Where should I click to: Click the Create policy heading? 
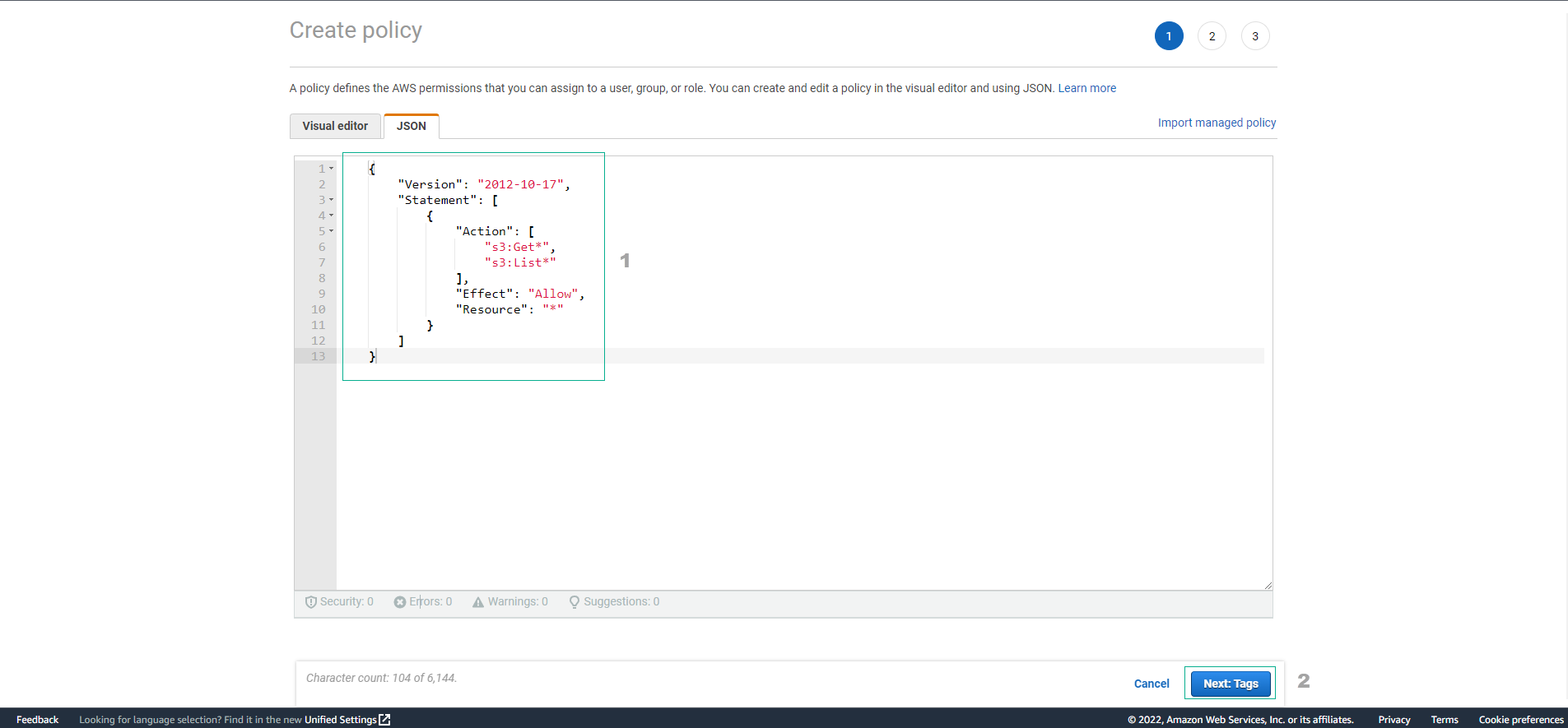click(x=356, y=30)
